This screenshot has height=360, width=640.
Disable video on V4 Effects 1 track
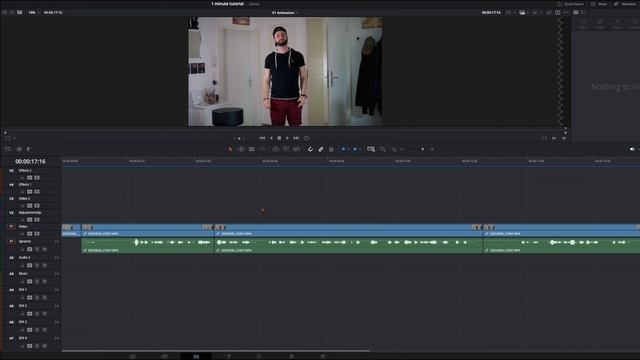point(37,191)
